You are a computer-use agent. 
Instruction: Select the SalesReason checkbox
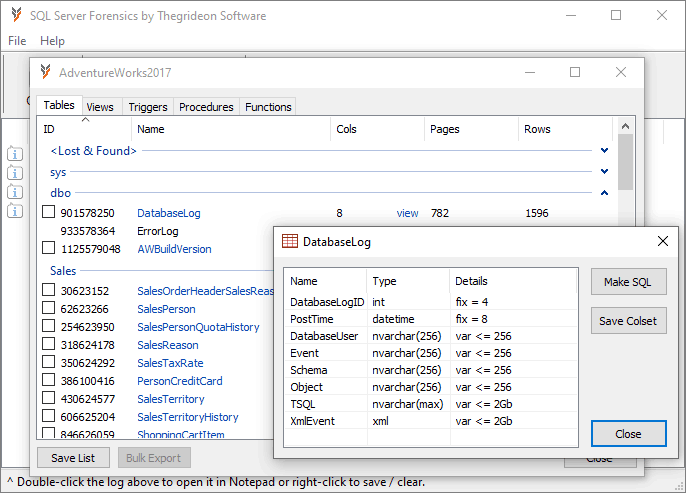point(48,344)
